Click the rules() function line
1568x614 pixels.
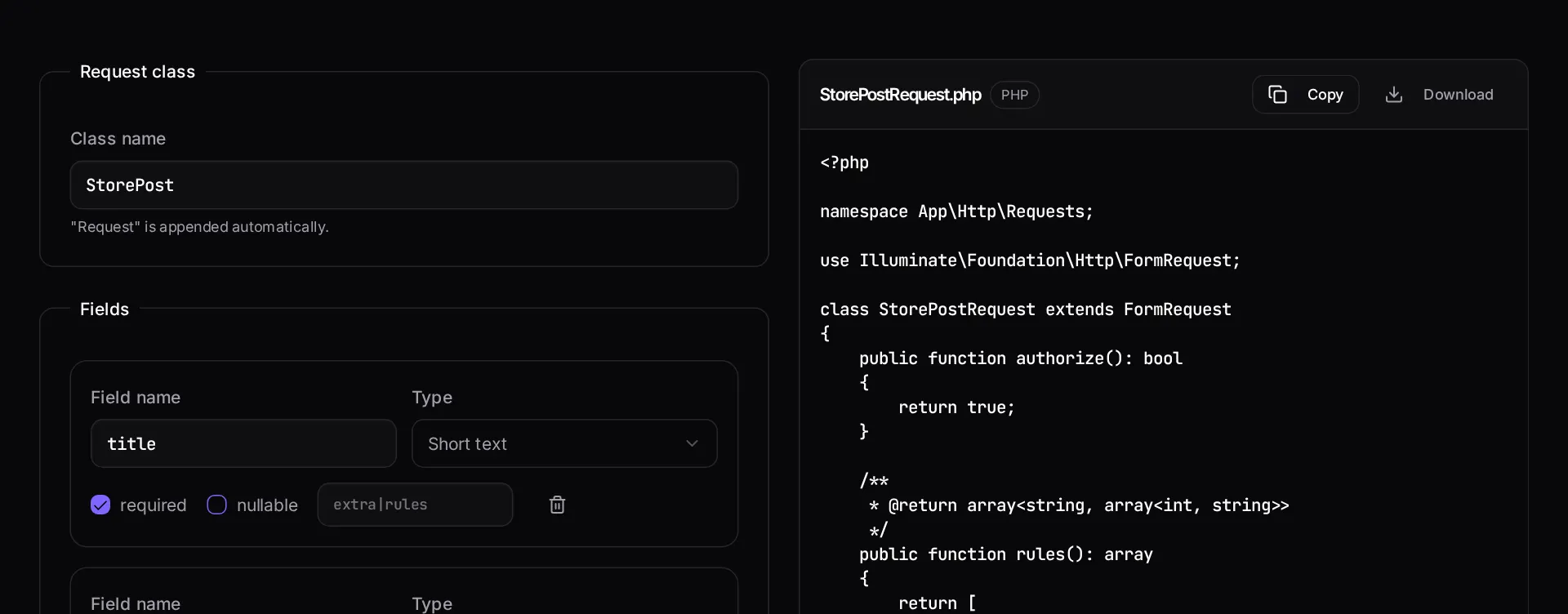[1006, 554]
